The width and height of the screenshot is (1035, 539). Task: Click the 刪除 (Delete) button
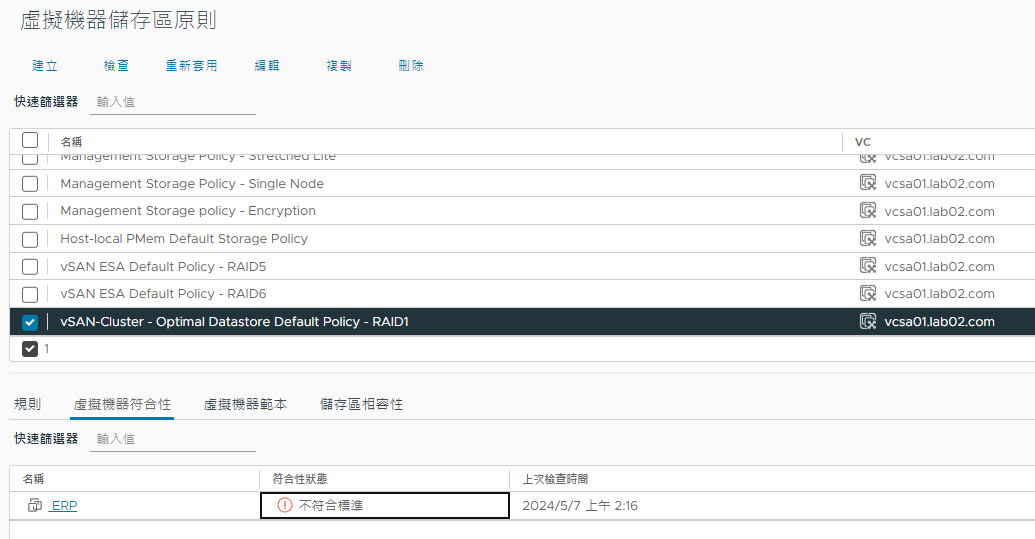[x=411, y=66]
